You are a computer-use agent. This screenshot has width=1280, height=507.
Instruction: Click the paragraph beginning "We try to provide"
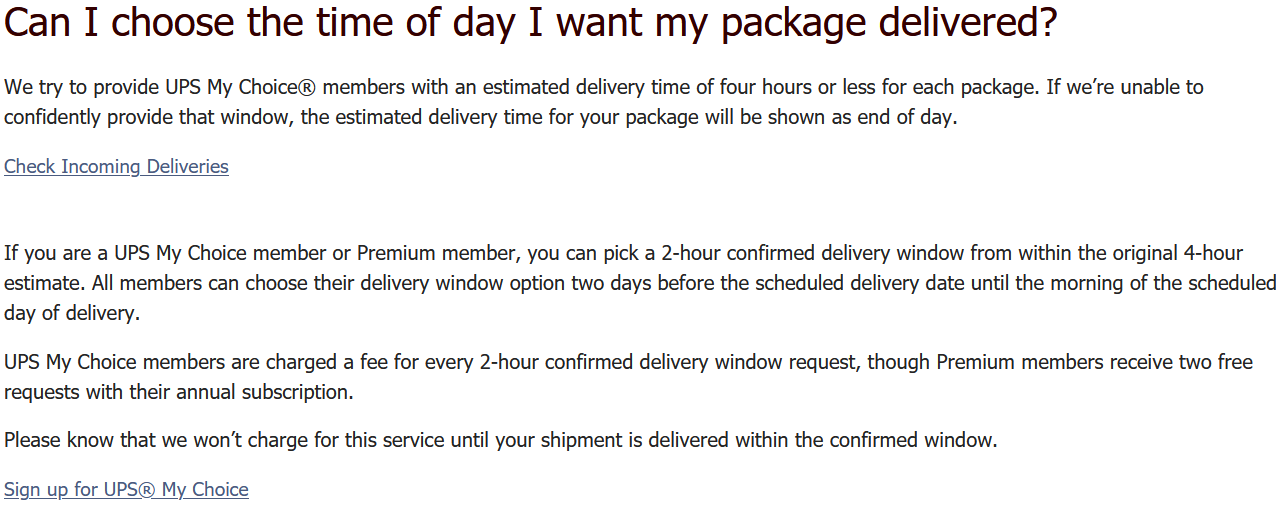pos(604,102)
